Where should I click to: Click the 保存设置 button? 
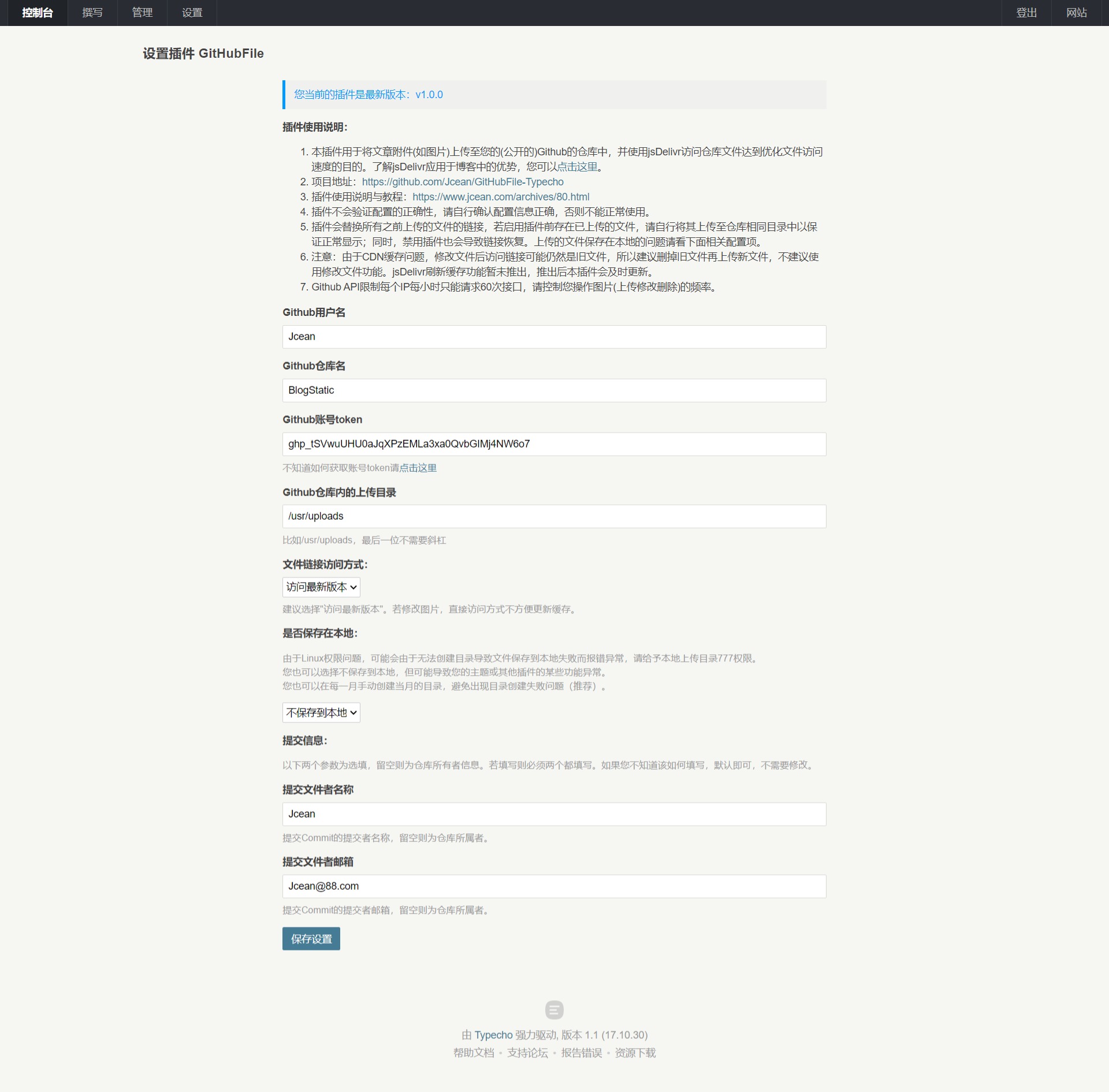click(x=311, y=938)
